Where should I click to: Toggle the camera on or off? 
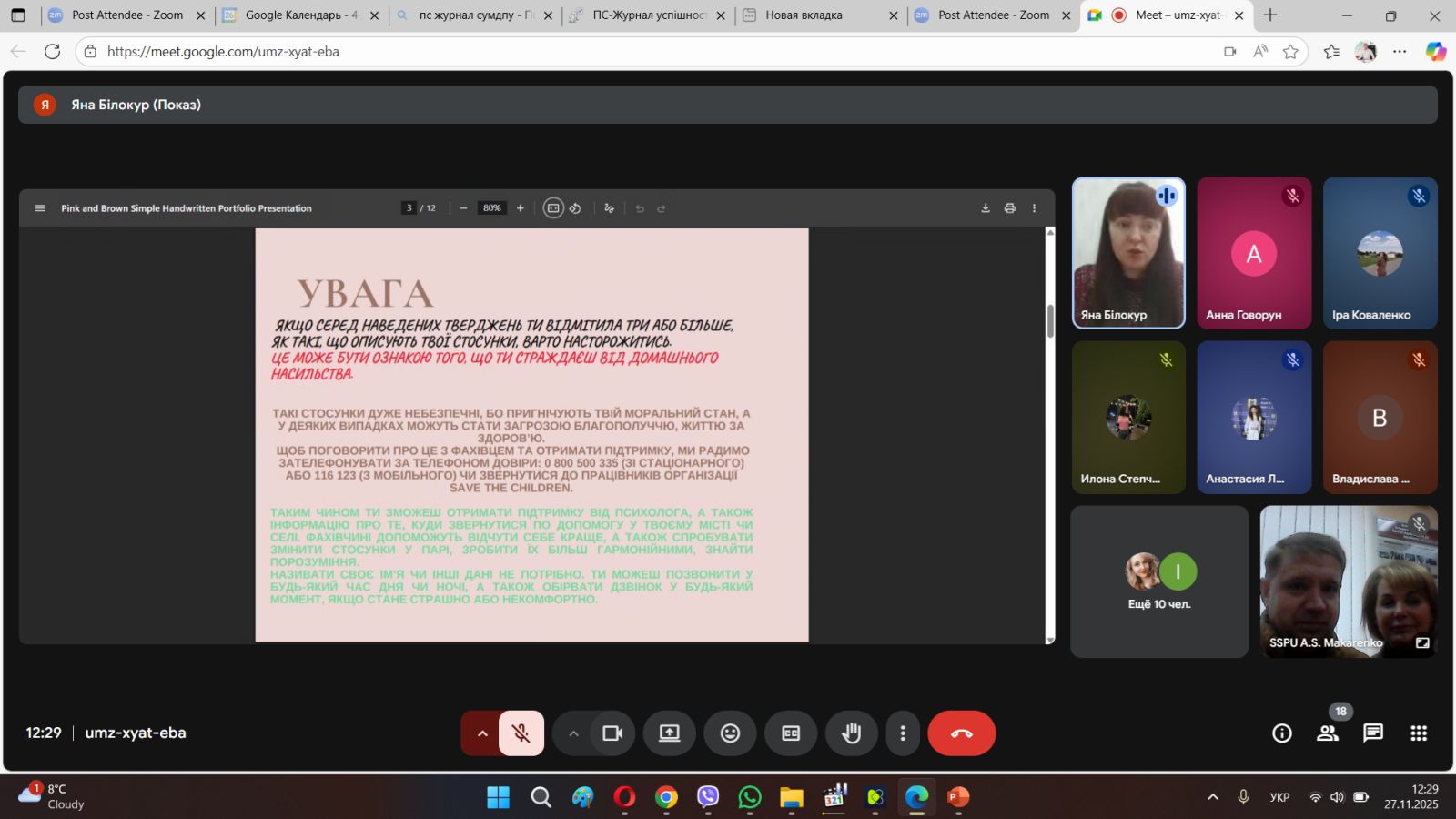[x=612, y=733]
